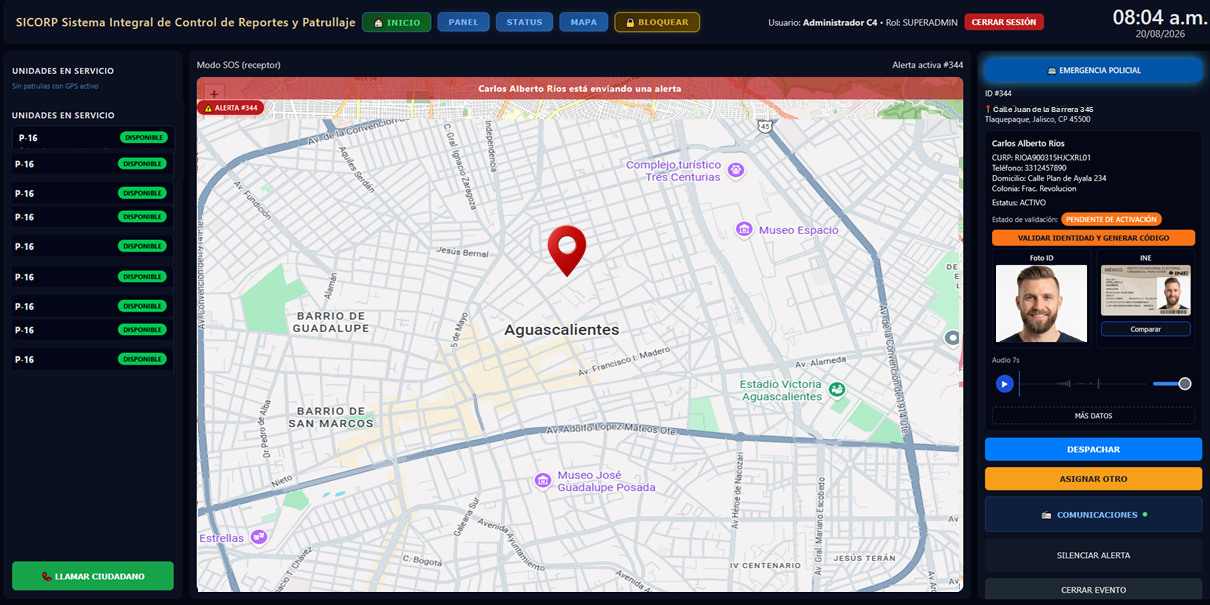Open COMUNICACIONES panel
Screen dimensions: 1210x605
point(1093,515)
